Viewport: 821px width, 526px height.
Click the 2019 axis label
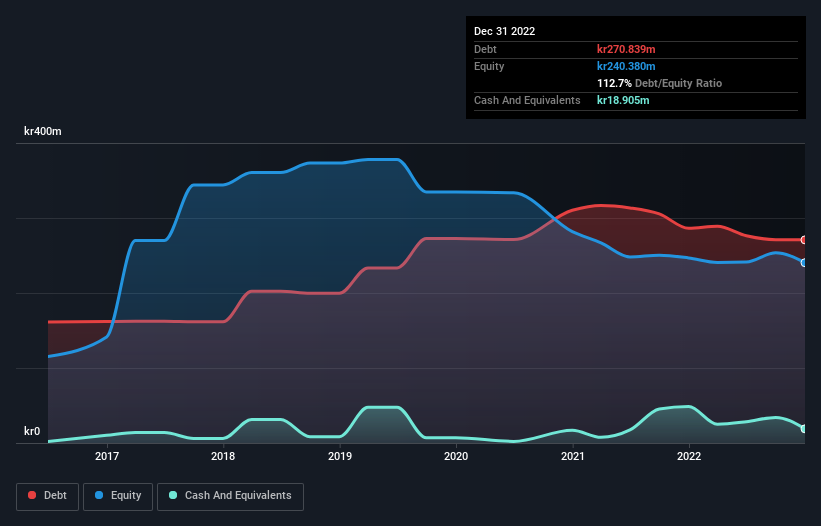pos(340,456)
